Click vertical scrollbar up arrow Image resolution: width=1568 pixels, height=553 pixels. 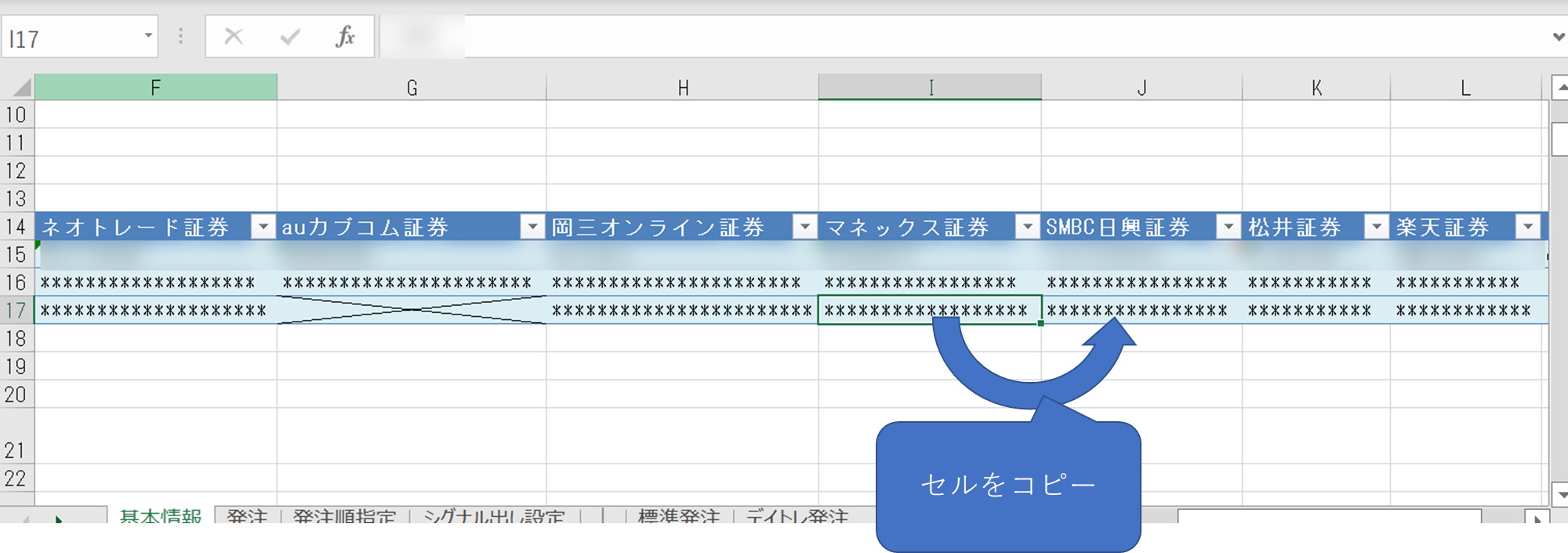tap(1559, 87)
